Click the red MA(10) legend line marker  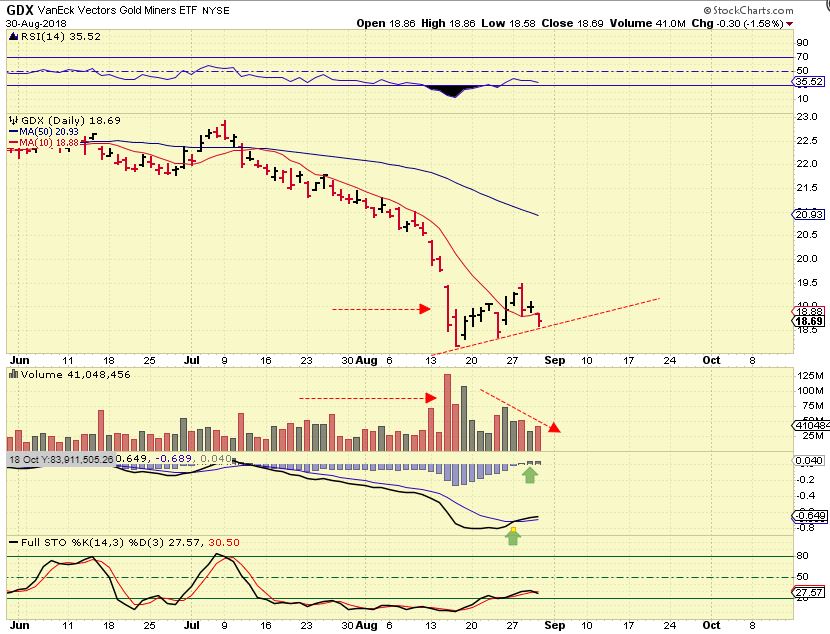14,143
